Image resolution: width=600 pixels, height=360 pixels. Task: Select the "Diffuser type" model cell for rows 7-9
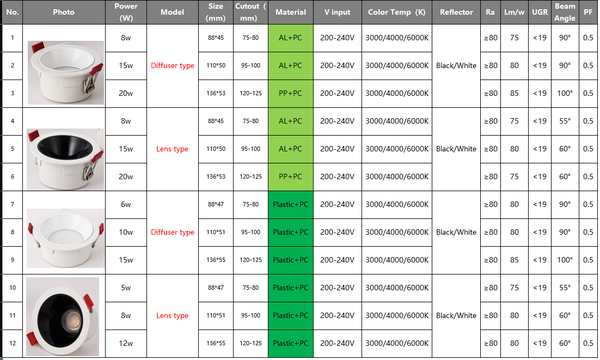172,233
